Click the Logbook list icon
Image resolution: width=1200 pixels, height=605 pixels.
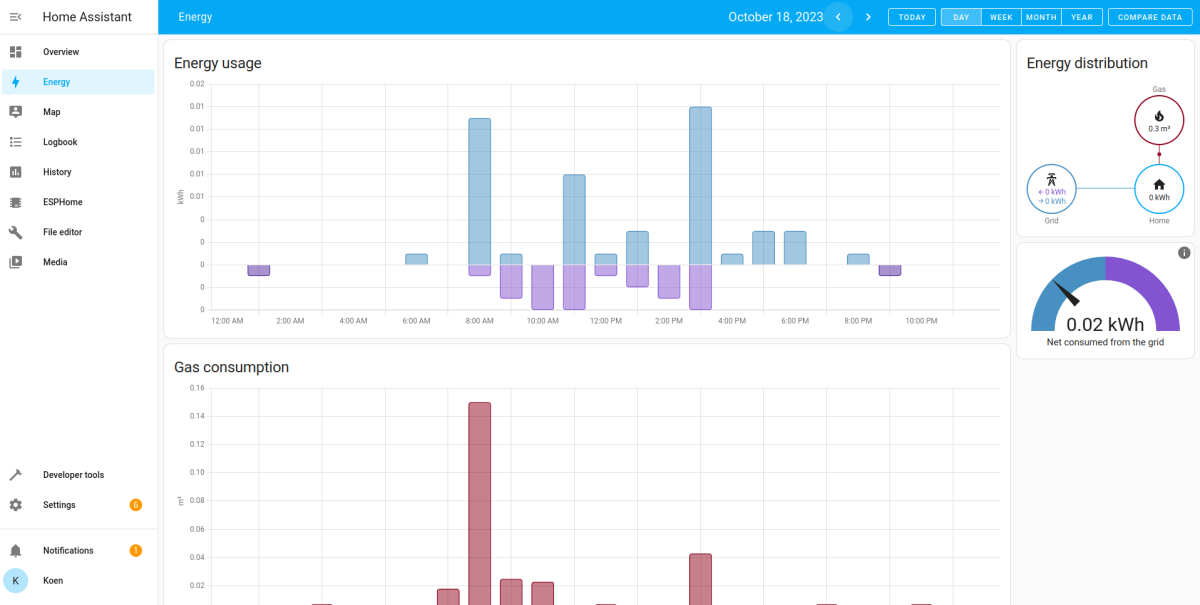[x=16, y=142]
